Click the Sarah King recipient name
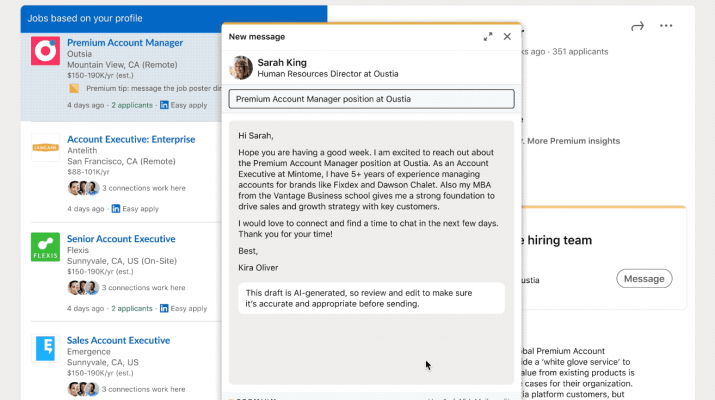715x400 pixels. tap(282, 62)
